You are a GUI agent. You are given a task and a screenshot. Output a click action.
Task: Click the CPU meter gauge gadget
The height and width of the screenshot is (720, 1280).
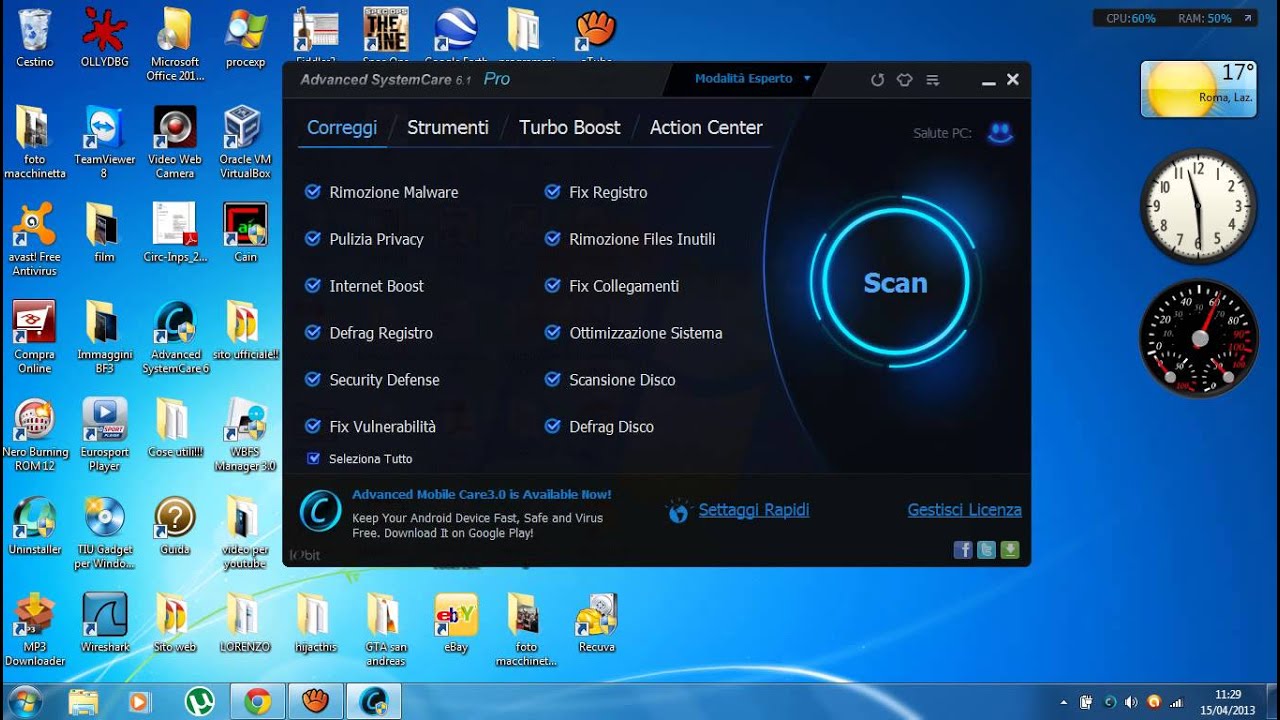(x=1199, y=338)
